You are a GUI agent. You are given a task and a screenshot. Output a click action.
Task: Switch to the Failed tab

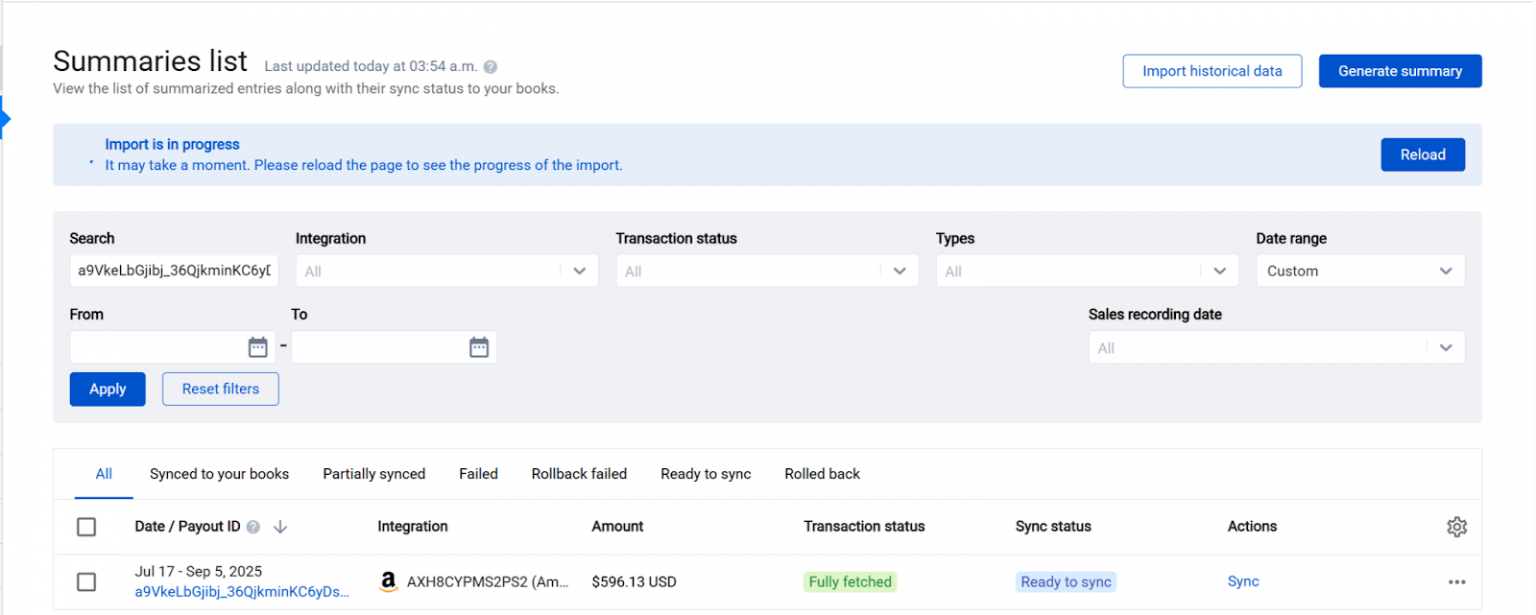tap(478, 473)
